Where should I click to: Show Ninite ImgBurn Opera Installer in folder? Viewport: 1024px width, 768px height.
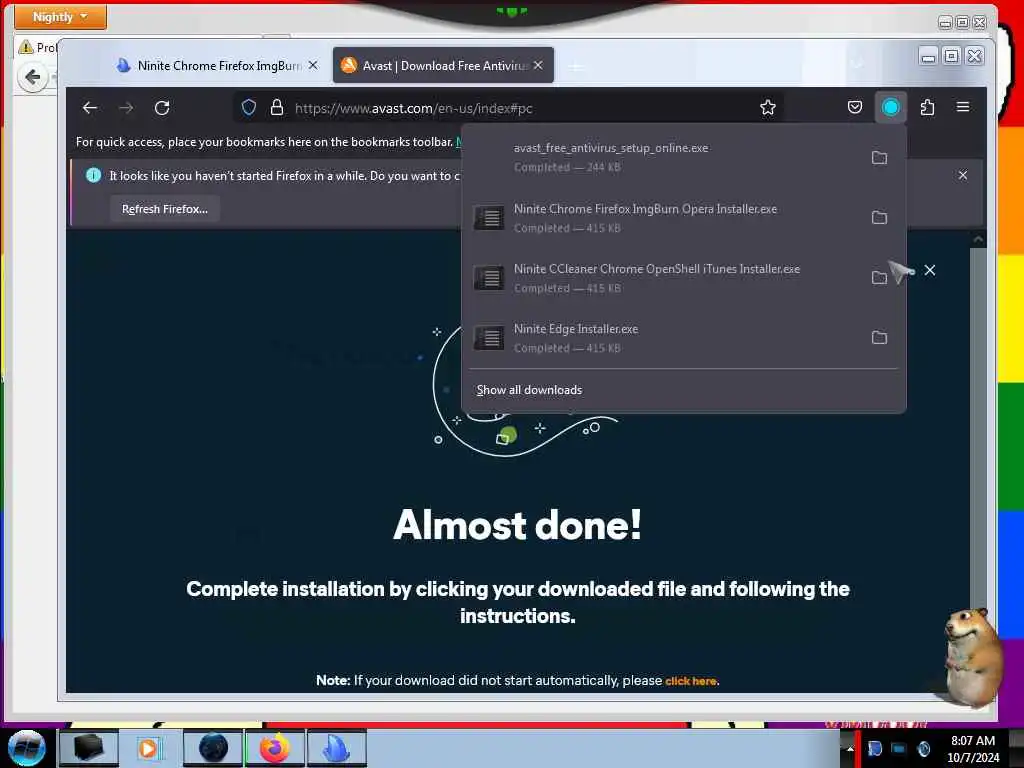tap(879, 217)
